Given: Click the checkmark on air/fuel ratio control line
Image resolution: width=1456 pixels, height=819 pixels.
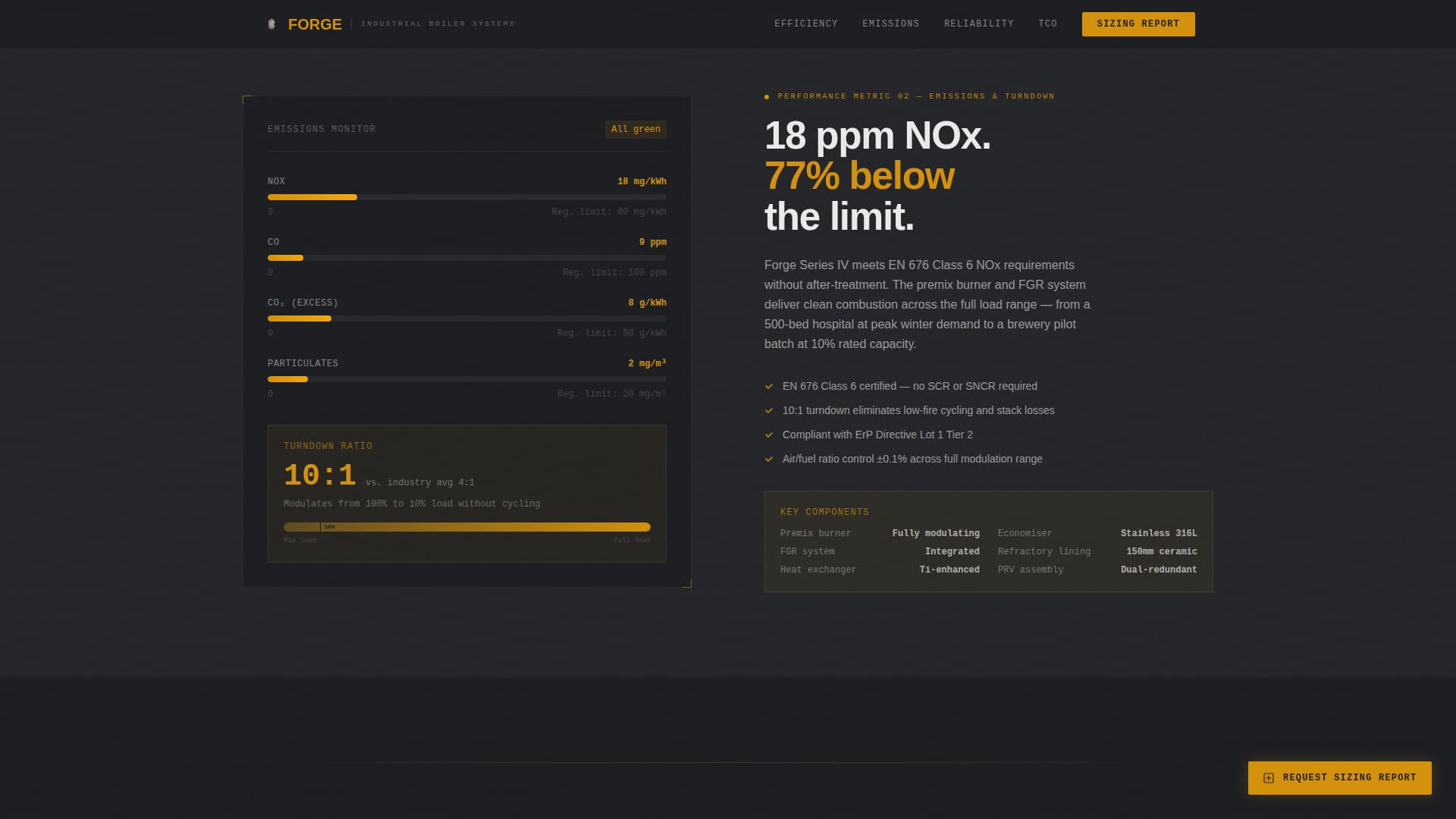Looking at the screenshot, I should coord(768,460).
